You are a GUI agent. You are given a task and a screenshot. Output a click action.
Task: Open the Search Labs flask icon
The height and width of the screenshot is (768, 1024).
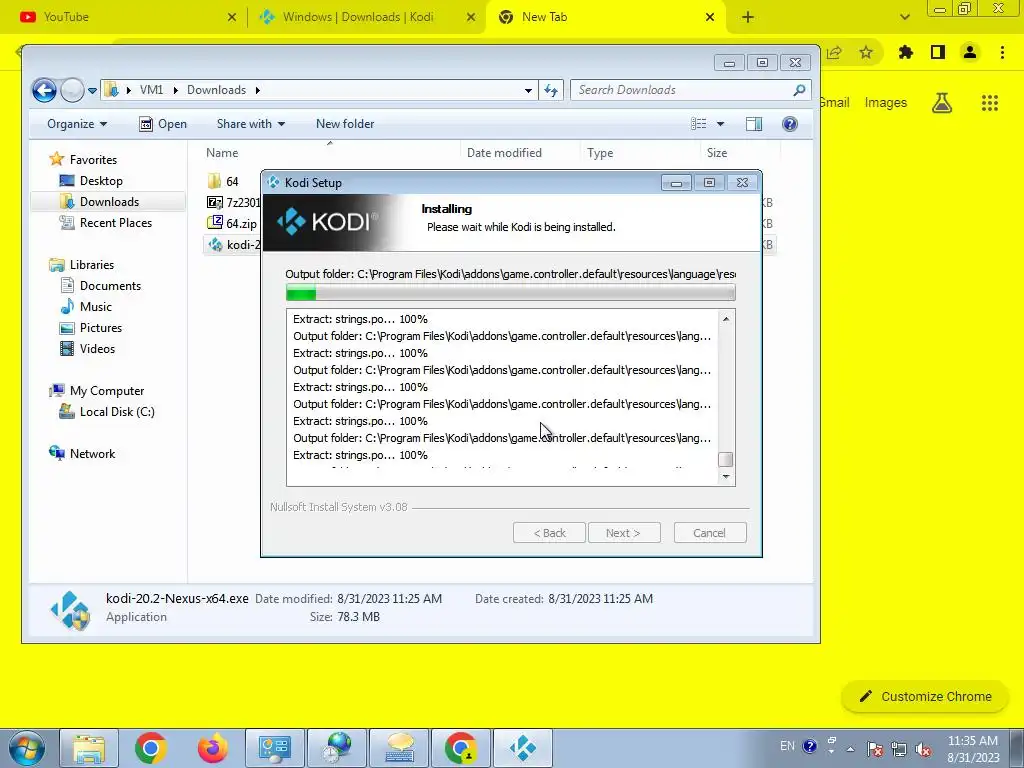[x=942, y=103]
